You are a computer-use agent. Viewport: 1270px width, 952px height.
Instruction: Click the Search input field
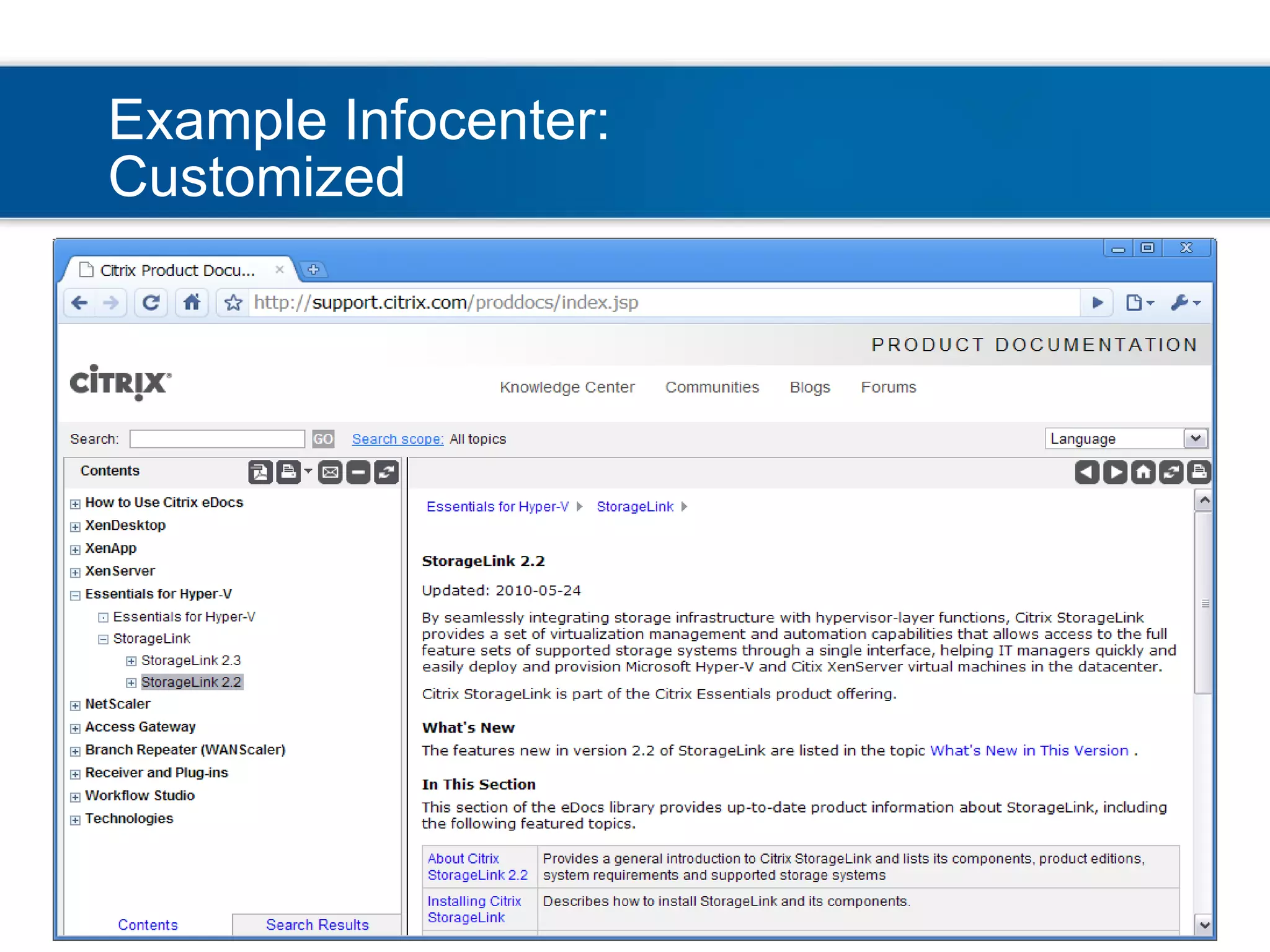tap(217, 439)
